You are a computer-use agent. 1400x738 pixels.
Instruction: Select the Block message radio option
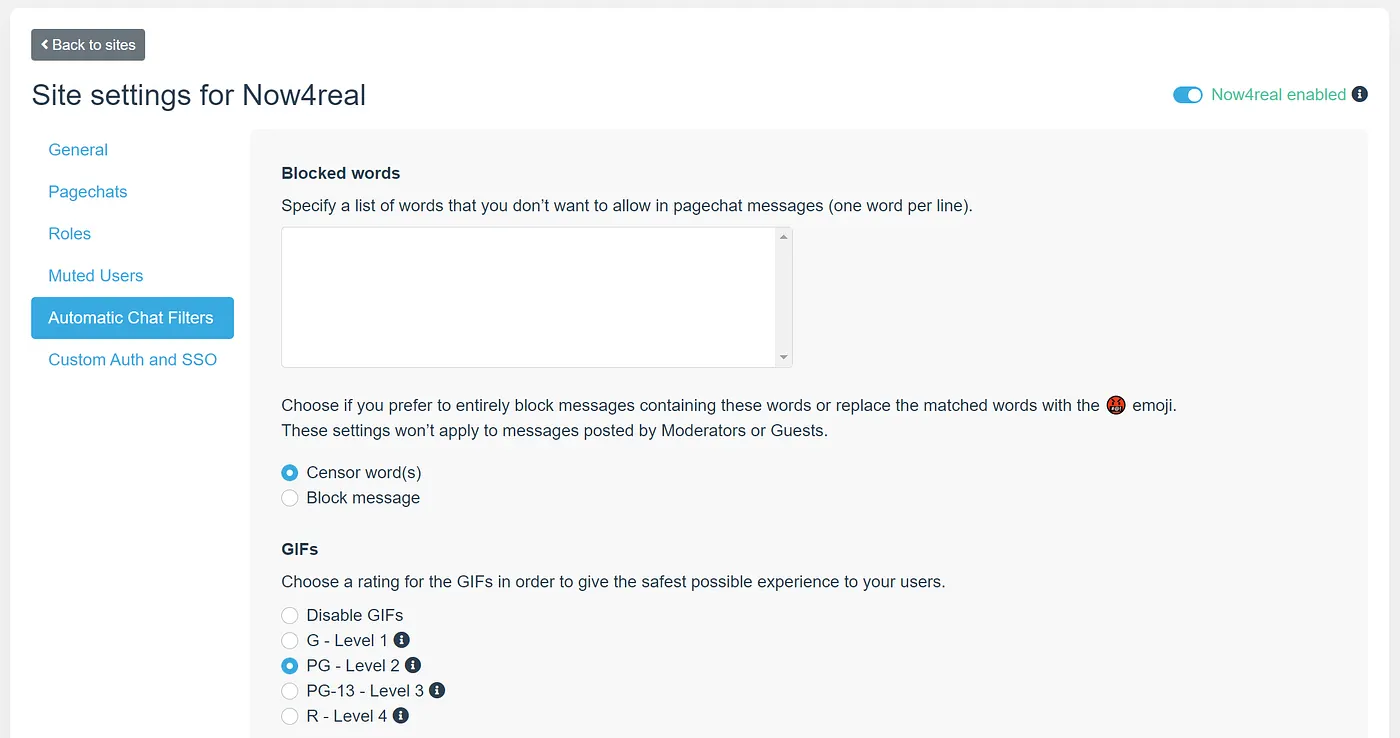click(x=290, y=498)
